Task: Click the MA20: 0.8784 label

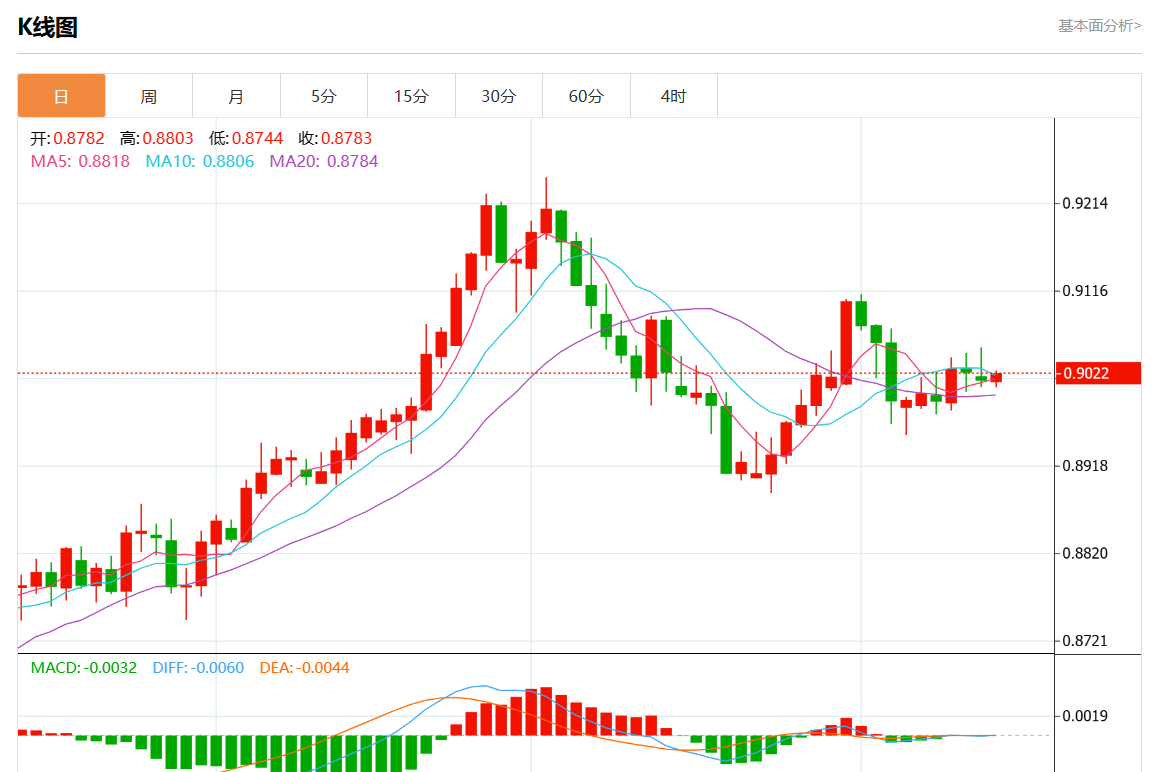Action: coord(324,162)
